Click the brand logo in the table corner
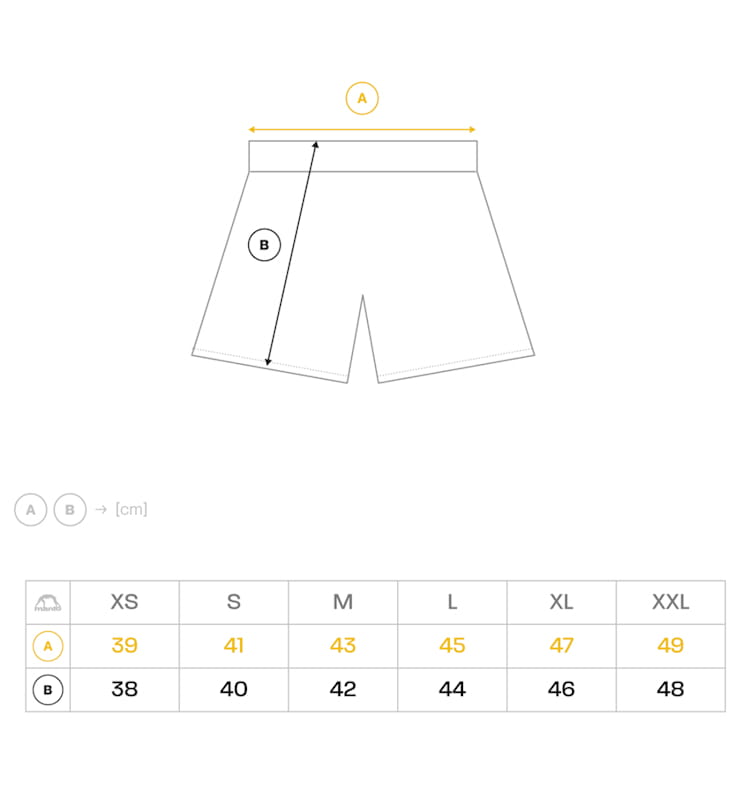The image size is (750, 800). tap(48, 602)
